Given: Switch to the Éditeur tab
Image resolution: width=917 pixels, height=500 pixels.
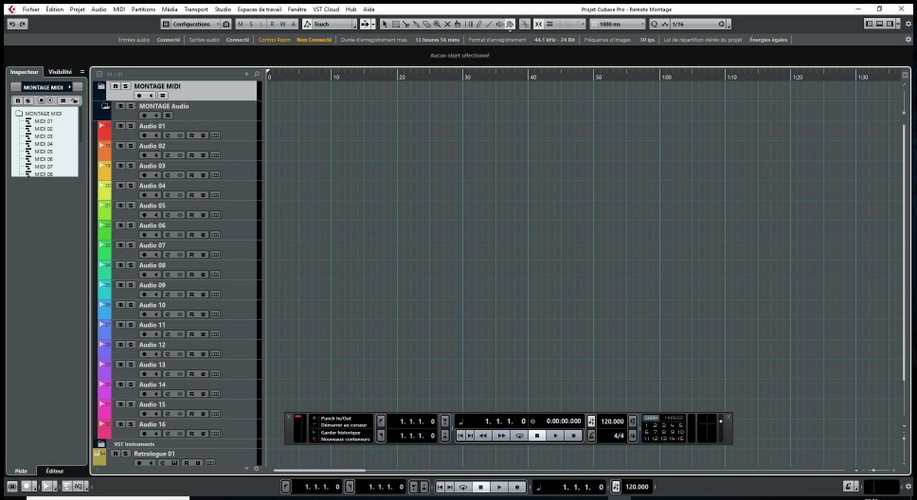Looking at the screenshot, I should pos(54,470).
